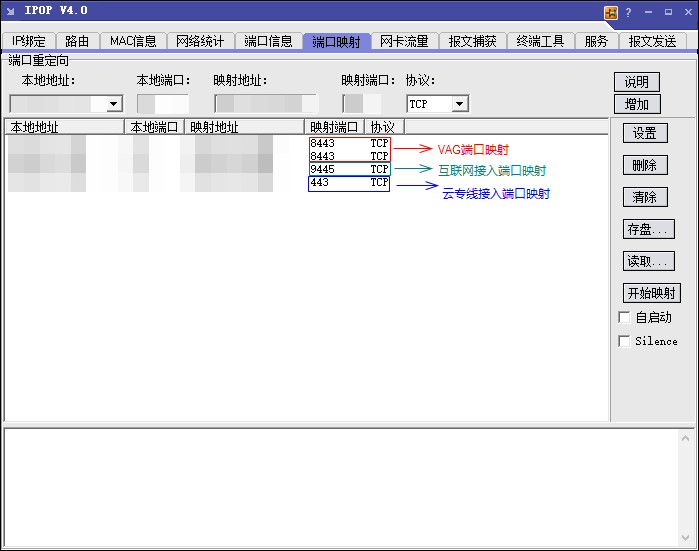Switch to the 网卡流量 tab

click(x=404, y=41)
